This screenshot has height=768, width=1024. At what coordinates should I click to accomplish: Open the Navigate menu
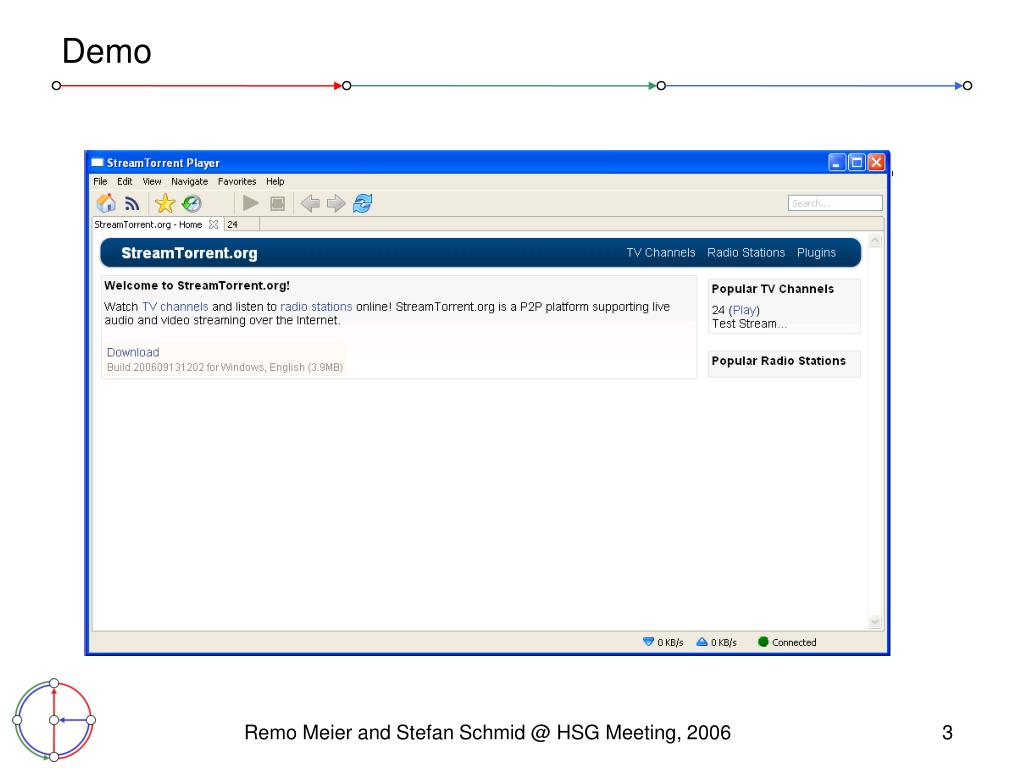coord(189,182)
